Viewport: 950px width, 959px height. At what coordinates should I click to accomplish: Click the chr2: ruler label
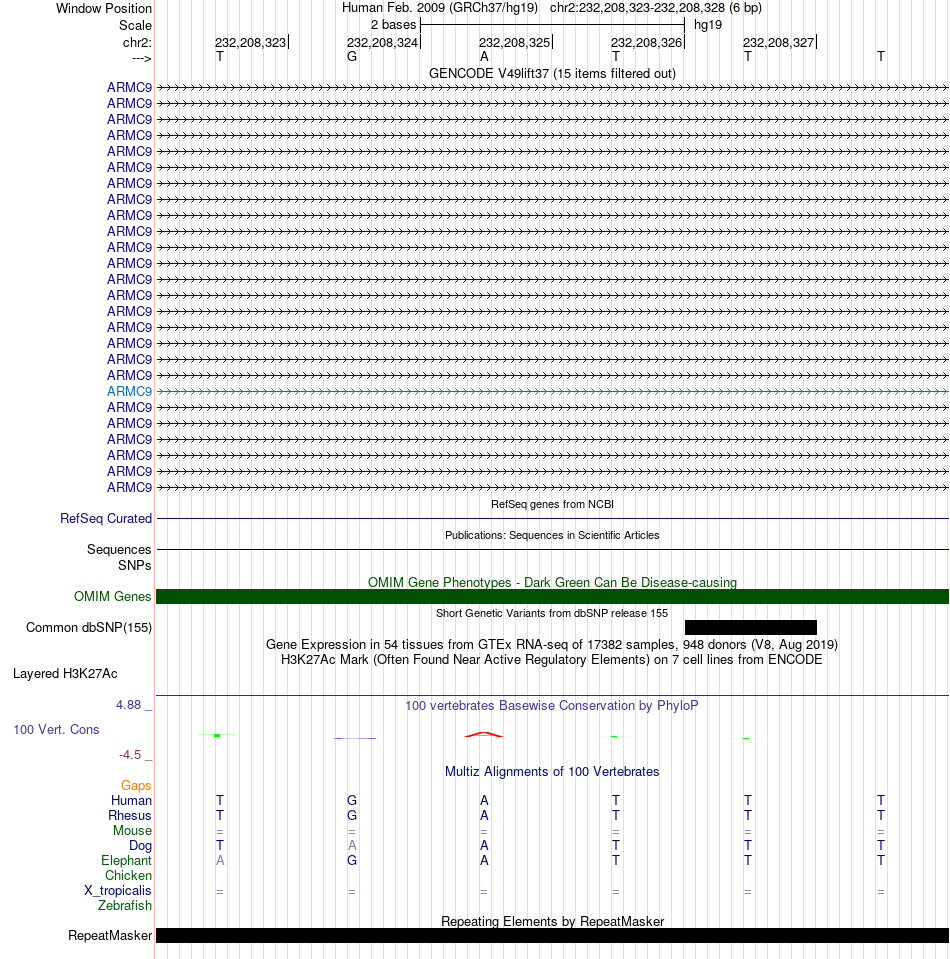(137, 43)
